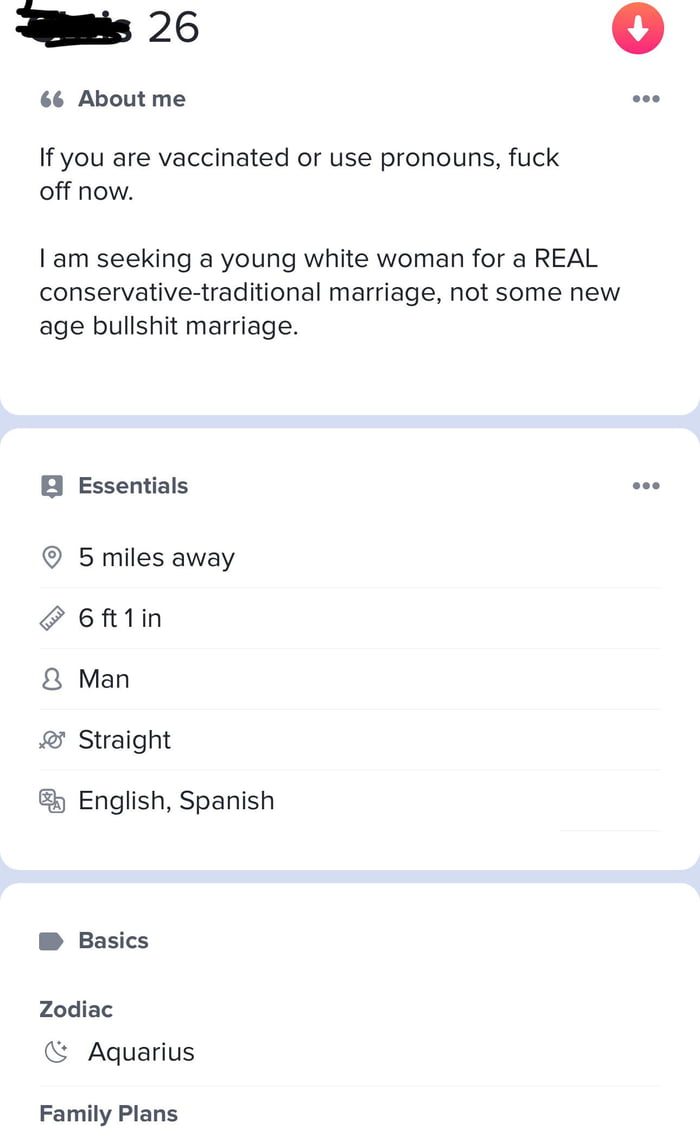Open About me three-dots menu
This screenshot has width=700, height=1136.
coord(646,99)
